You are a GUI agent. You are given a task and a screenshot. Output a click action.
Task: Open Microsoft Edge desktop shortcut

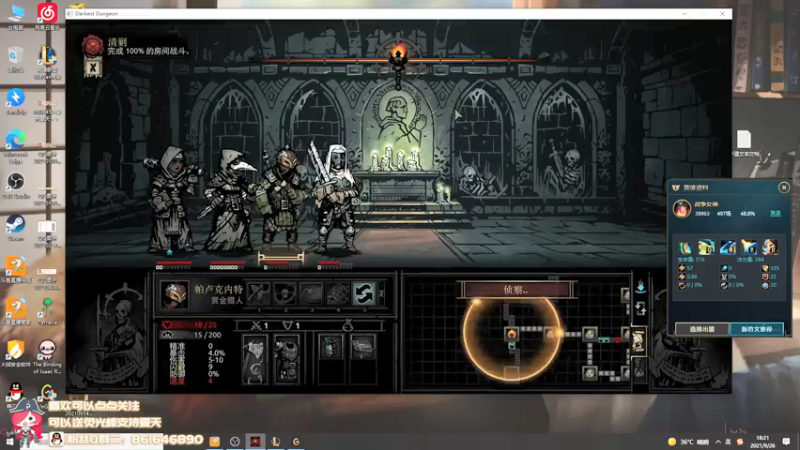[x=16, y=146]
